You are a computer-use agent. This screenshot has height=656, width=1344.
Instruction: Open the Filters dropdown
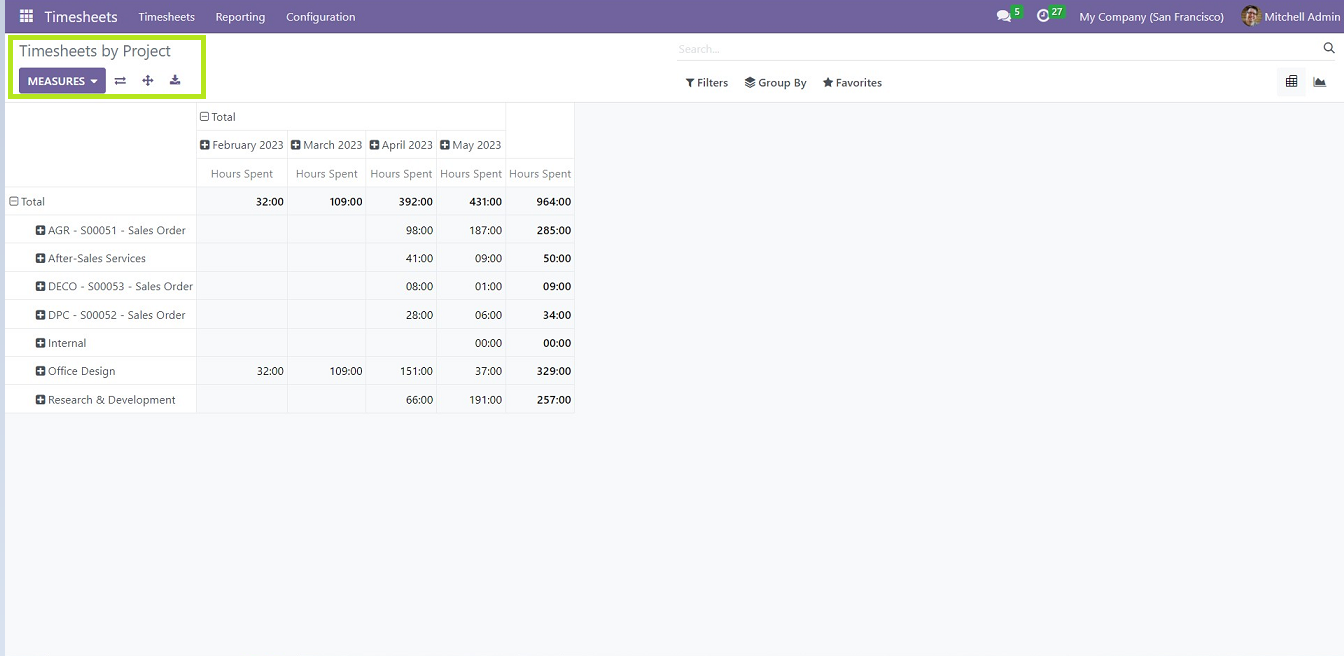[x=707, y=83]
